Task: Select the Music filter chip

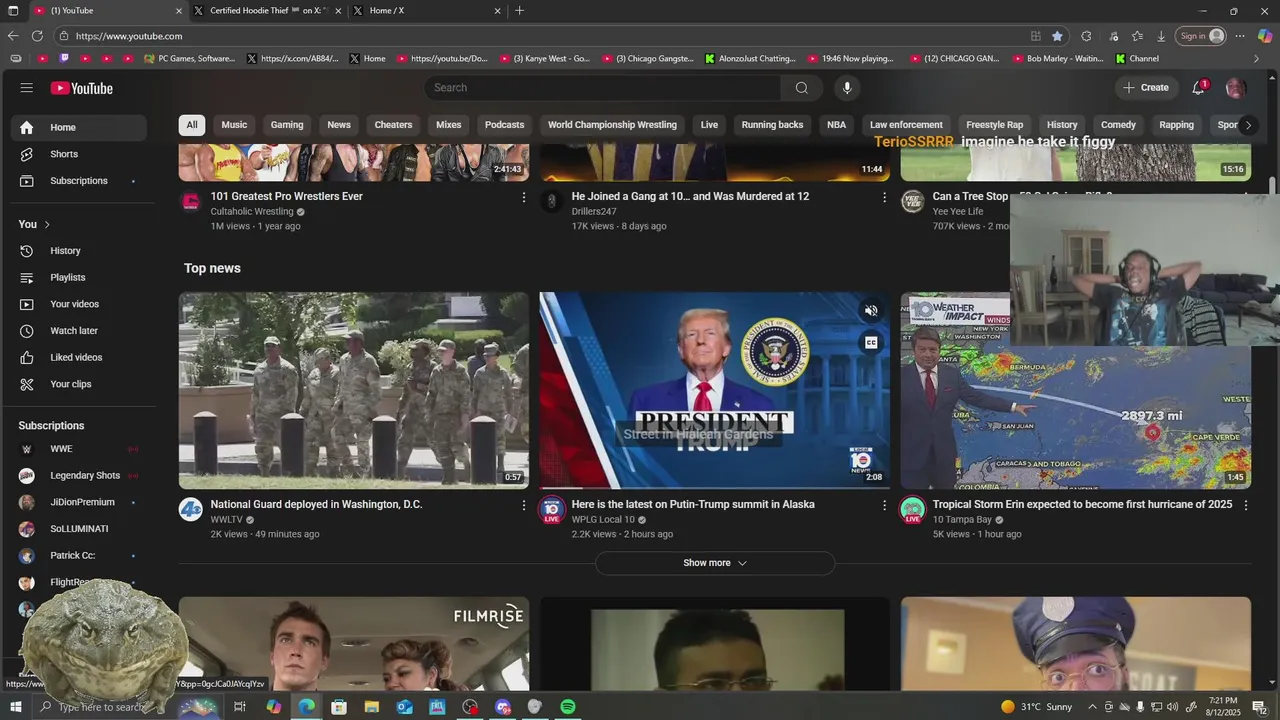Action: 234,125
